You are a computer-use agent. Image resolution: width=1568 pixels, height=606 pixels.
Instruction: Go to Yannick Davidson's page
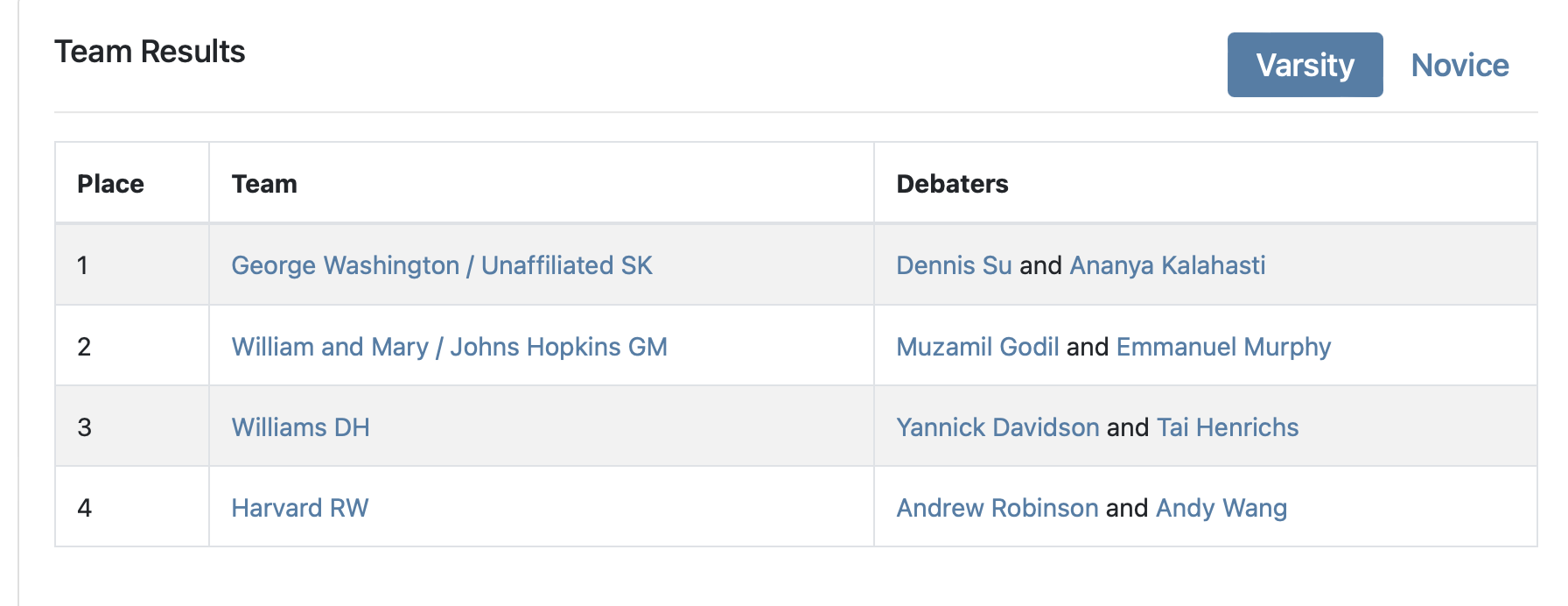[997, 427]
